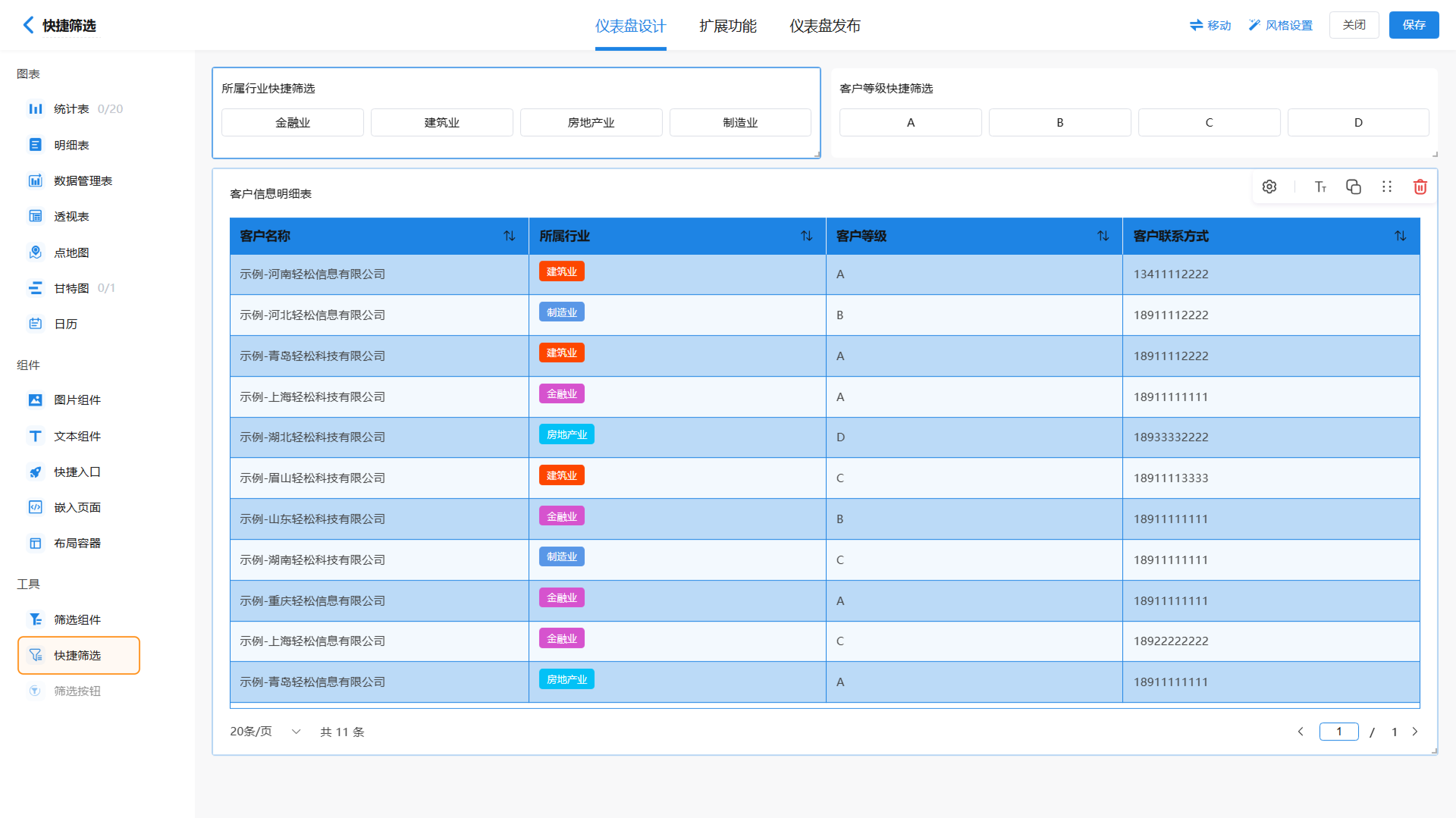Viewport: 1456px width, 818px height.
Task: Add 嵌入页面 embed page component
Action: pyautogui.click(x=64, y=507)
